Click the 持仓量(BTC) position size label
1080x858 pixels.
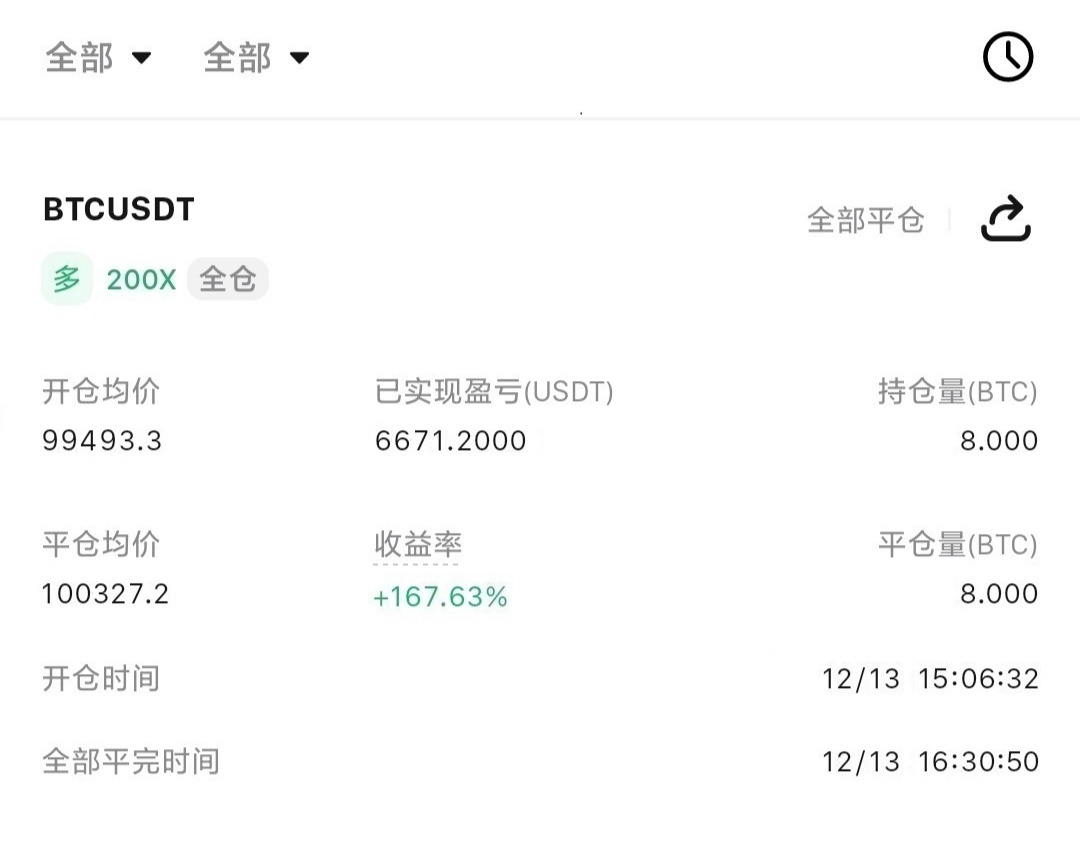[x=957, y=392]
